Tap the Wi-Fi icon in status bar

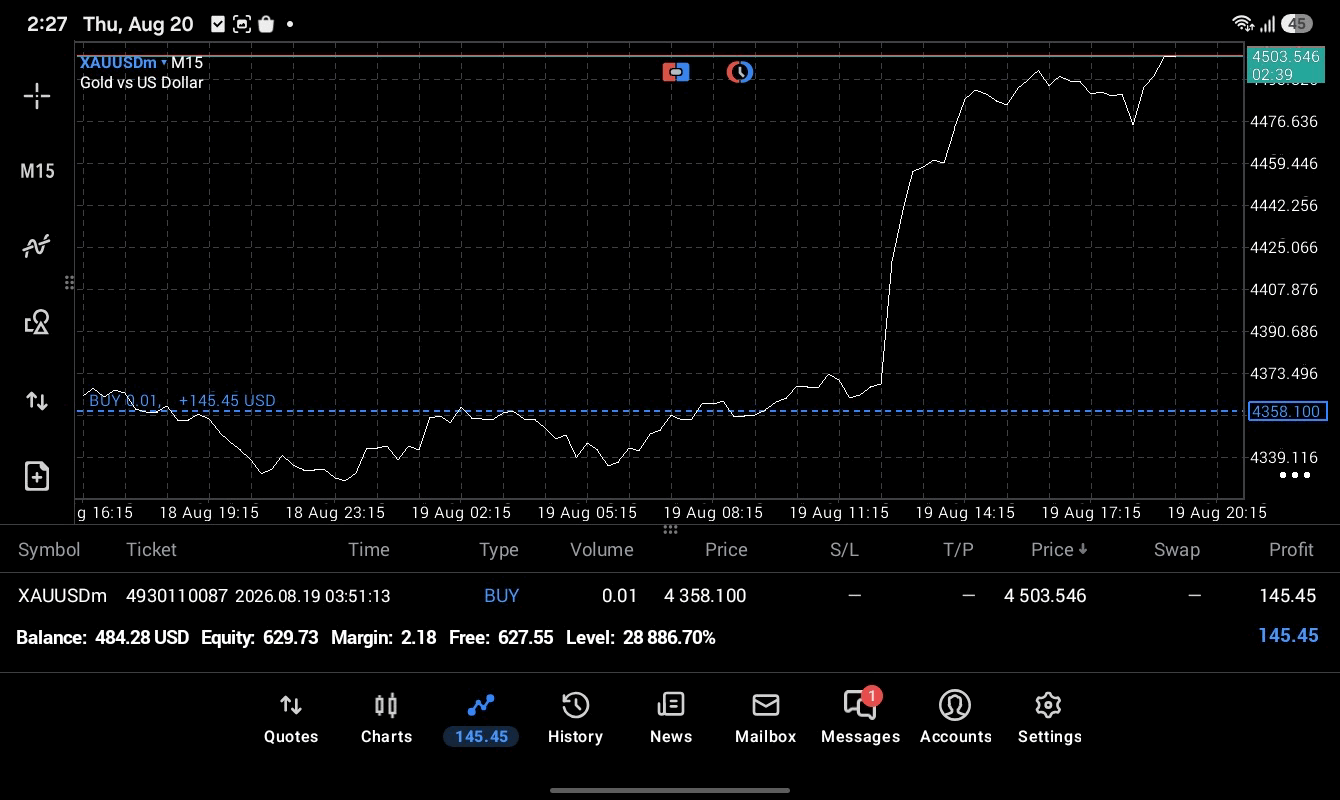coord(1243,24)
